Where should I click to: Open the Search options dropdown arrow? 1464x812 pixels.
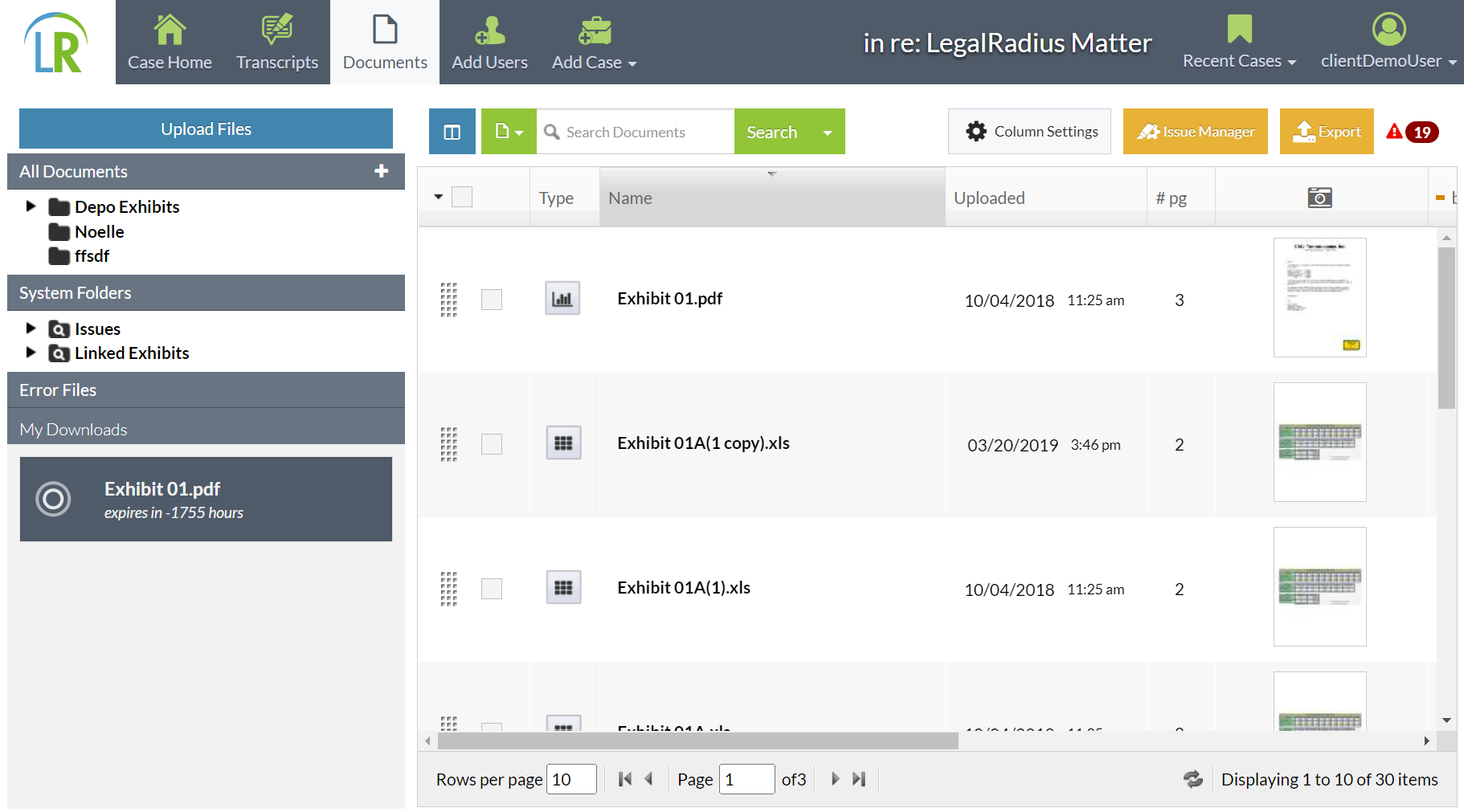click(828, 132)
